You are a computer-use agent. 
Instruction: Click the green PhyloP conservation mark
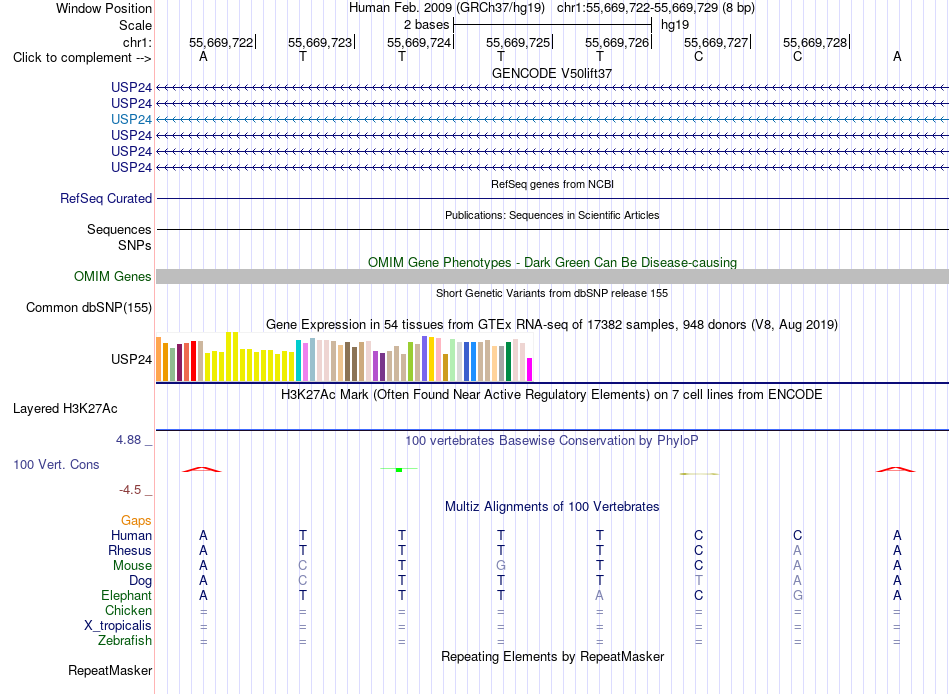[x=399, y=469]
